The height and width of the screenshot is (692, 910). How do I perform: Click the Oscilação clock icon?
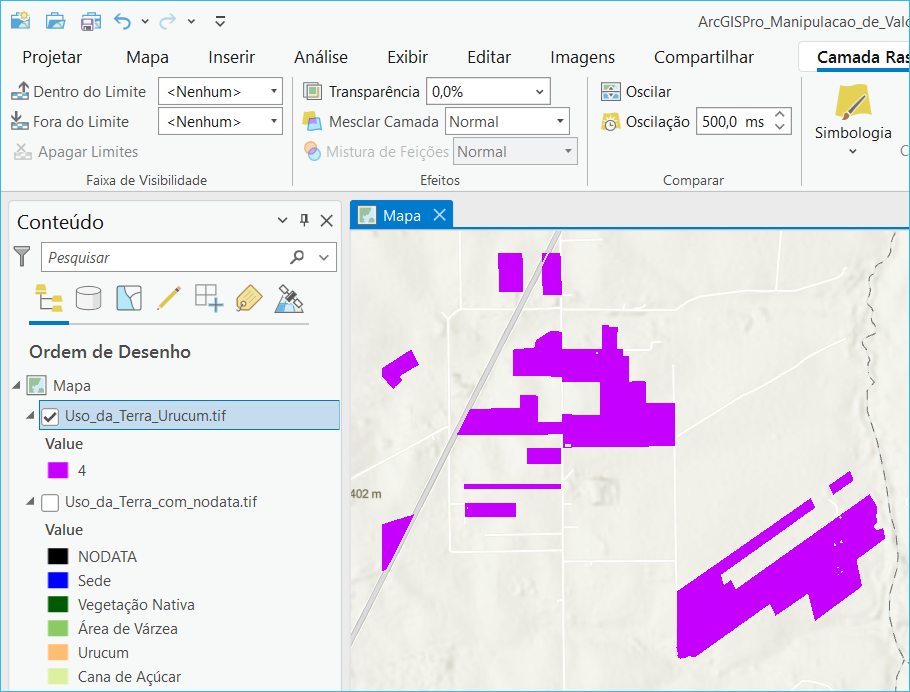tap(611, 122)
